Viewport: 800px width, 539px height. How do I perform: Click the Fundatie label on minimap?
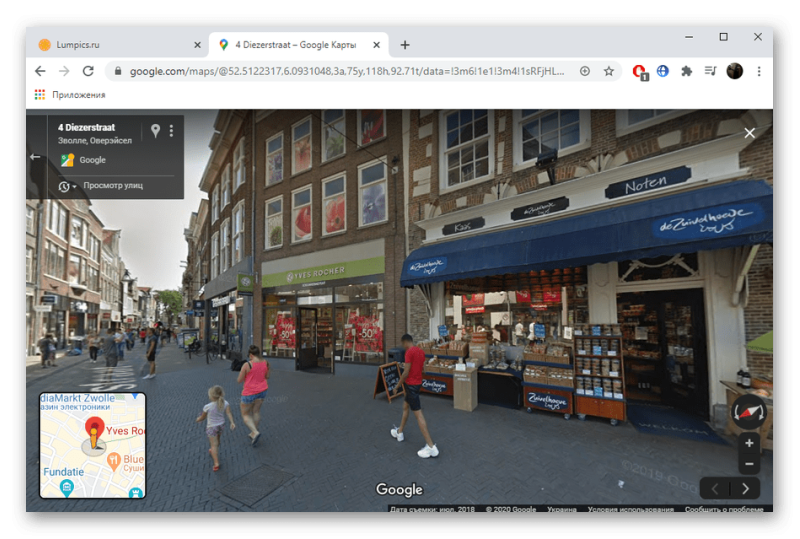(63, 472)
